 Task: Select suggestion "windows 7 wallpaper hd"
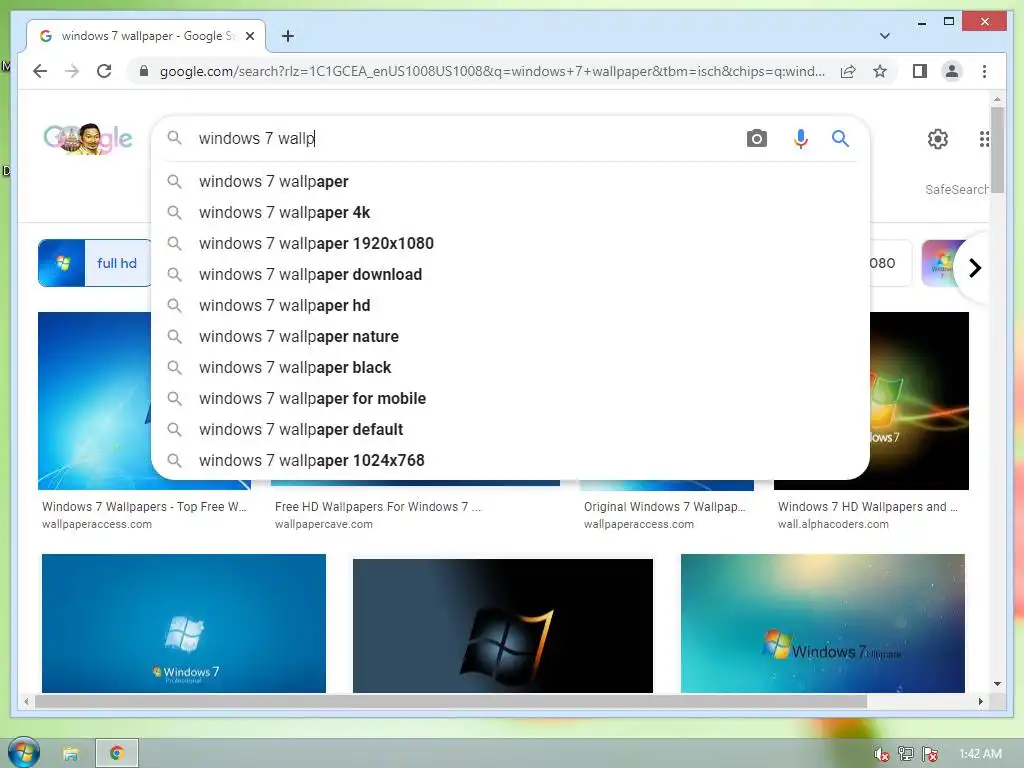coord(510,306)
